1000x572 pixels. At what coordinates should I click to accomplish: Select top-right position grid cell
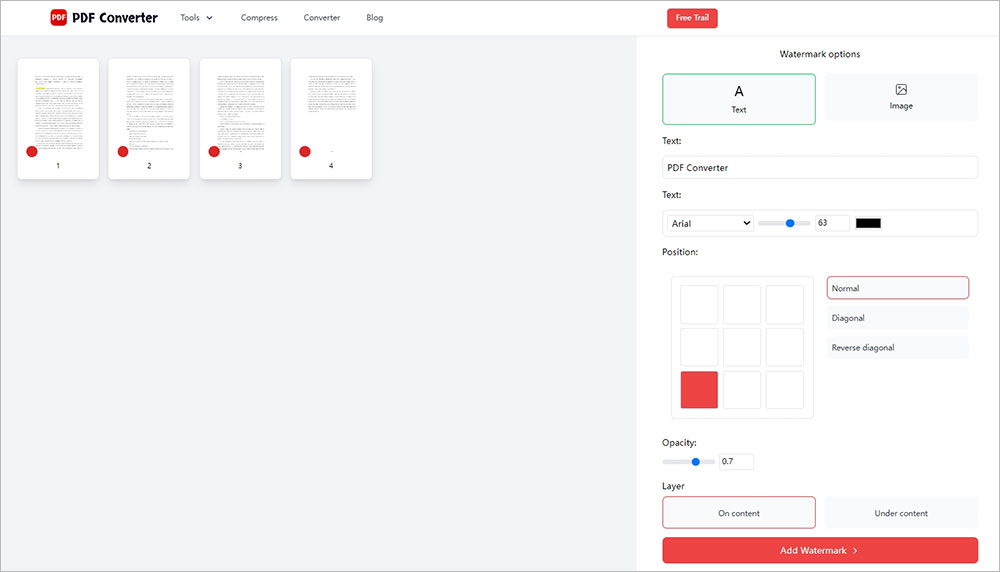click(784, 305)
